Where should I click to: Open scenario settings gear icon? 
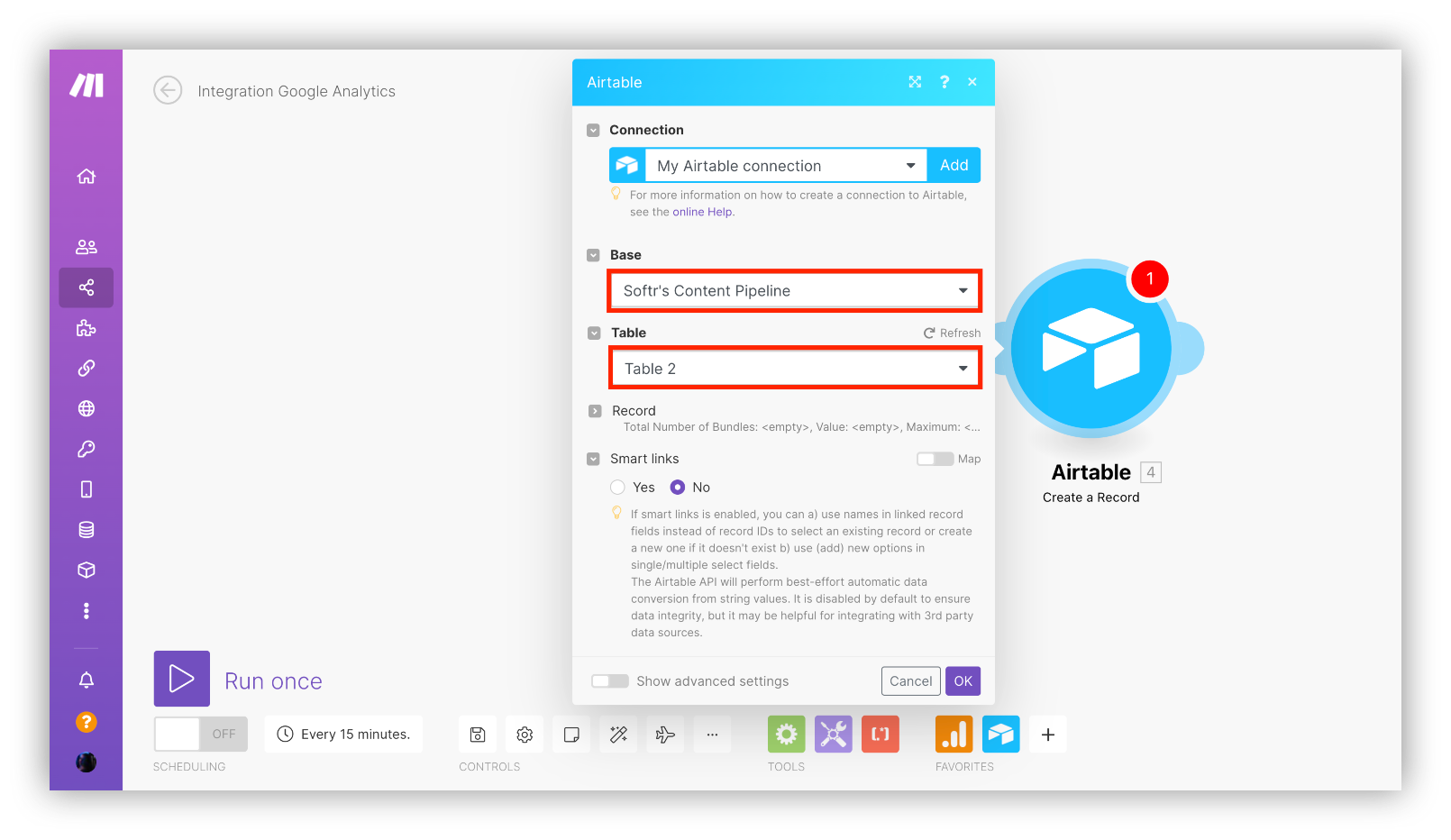pyautogui.click(x=525, y=735)
